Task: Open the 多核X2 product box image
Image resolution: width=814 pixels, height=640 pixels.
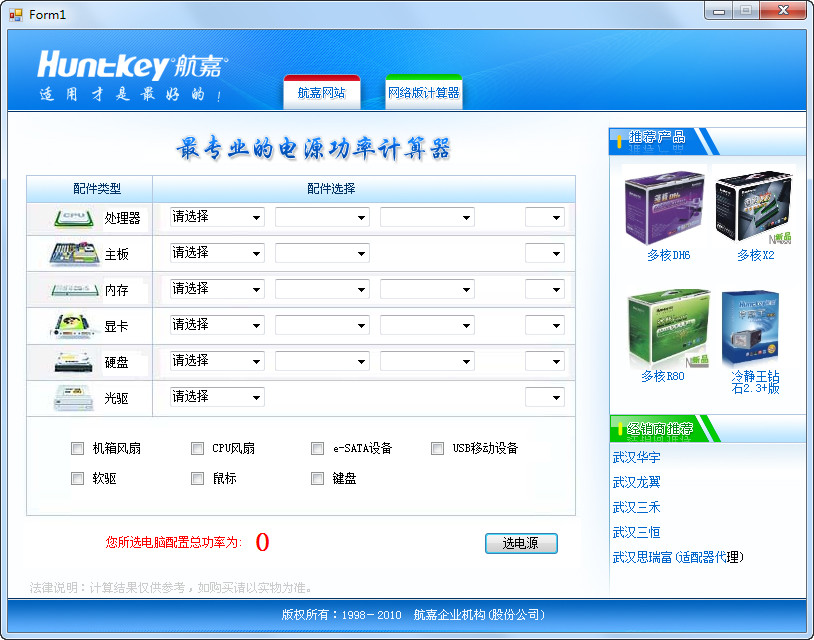Action: coord(754,207)
